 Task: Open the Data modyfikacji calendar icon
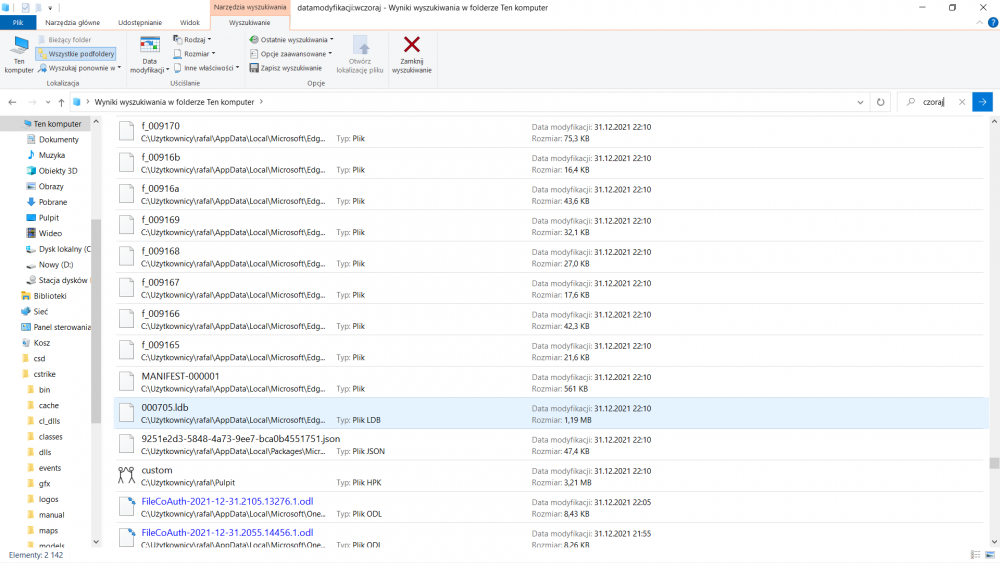pos(150,45)
